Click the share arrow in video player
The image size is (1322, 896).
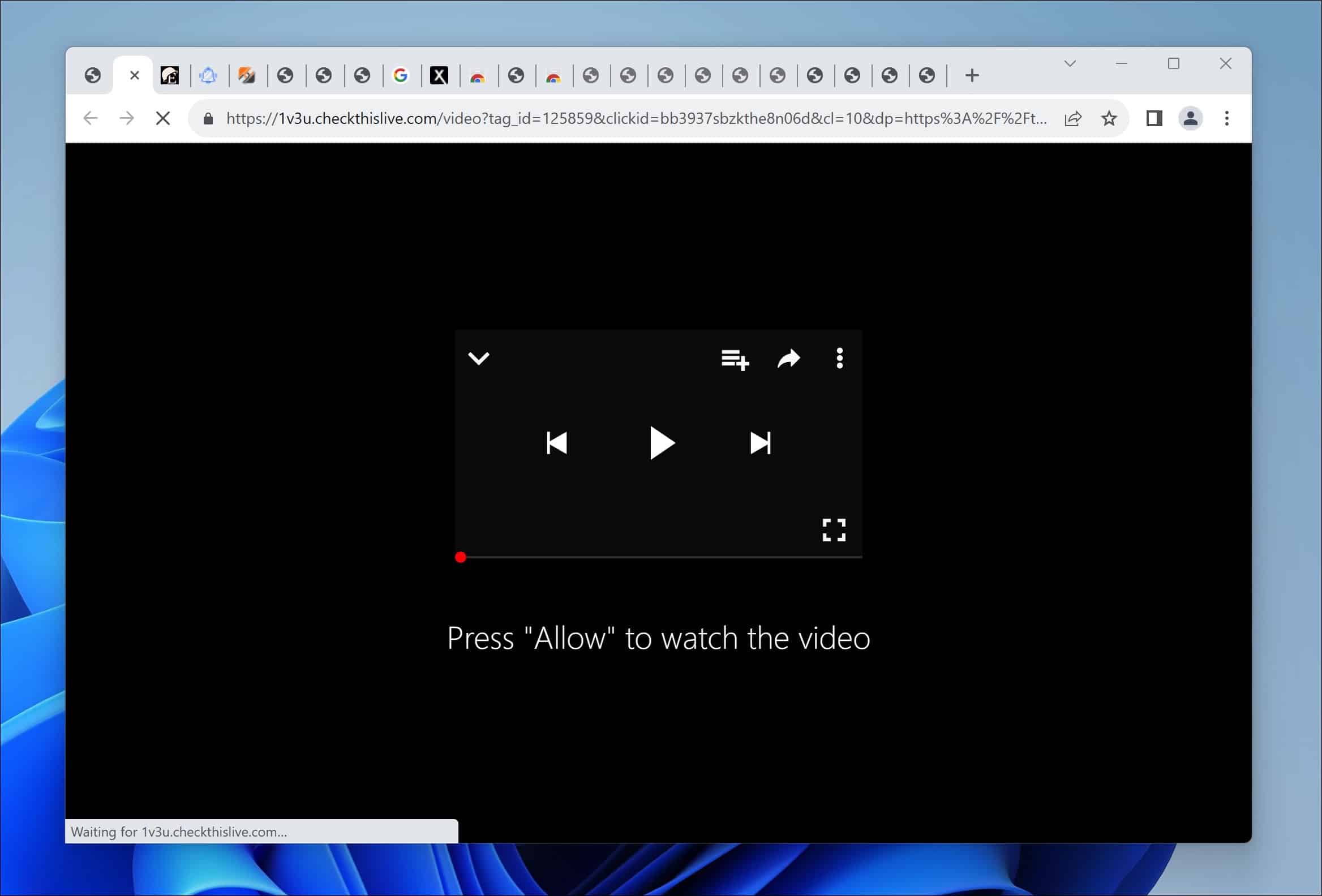[x=788, y=359]
